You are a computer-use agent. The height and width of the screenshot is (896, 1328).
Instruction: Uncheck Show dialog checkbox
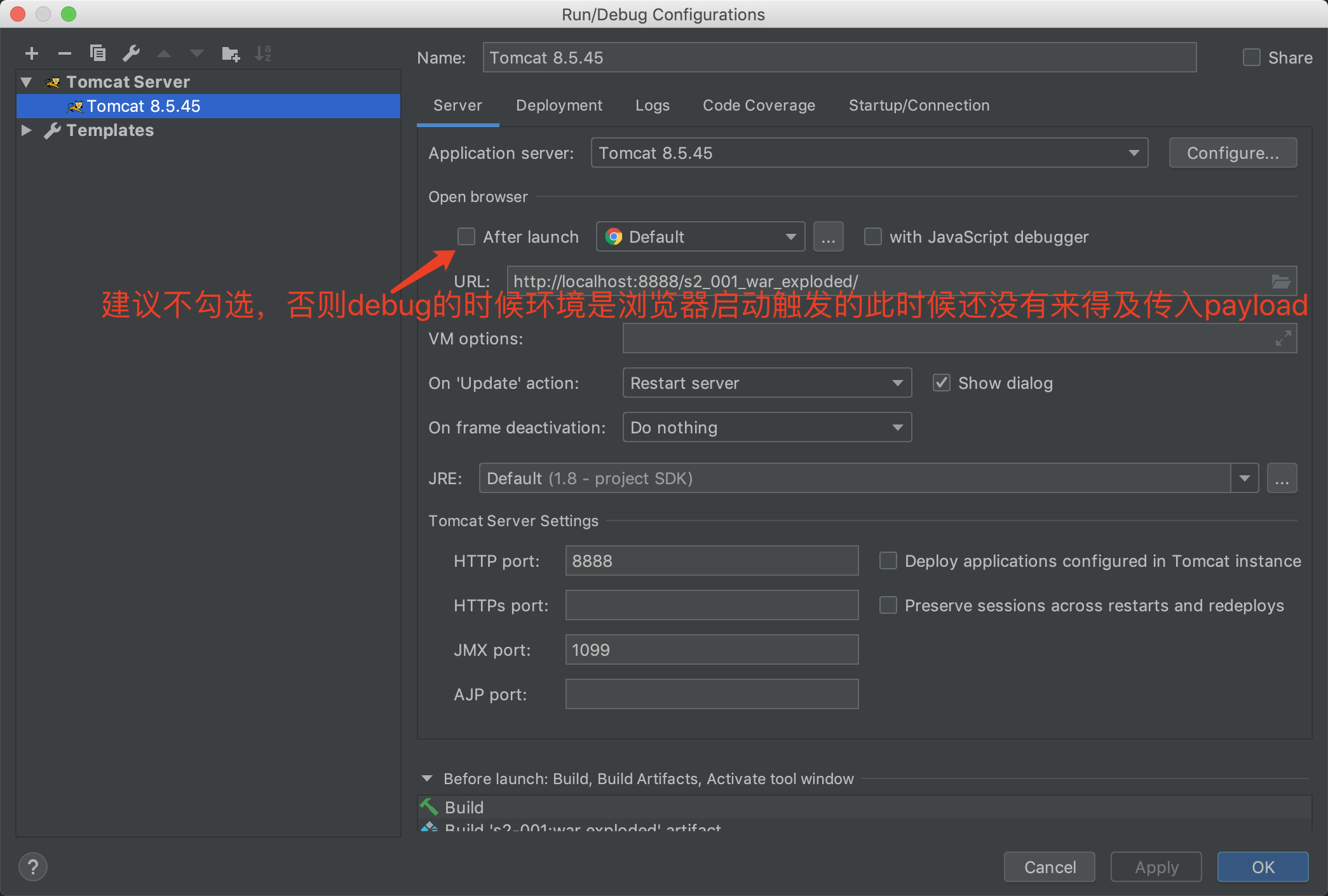click(x=942, y=383)
